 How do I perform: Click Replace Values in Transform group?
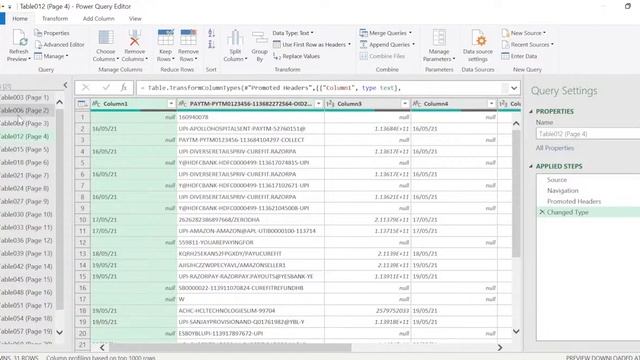click(296, 56)
